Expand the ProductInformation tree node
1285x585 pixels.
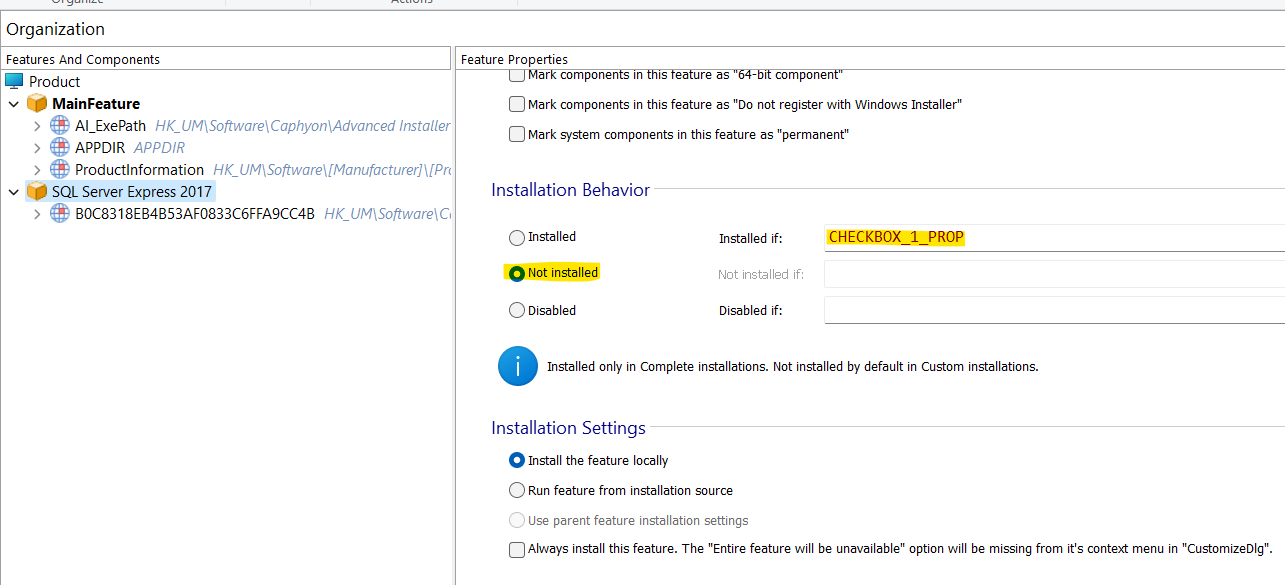pos(37,170)
